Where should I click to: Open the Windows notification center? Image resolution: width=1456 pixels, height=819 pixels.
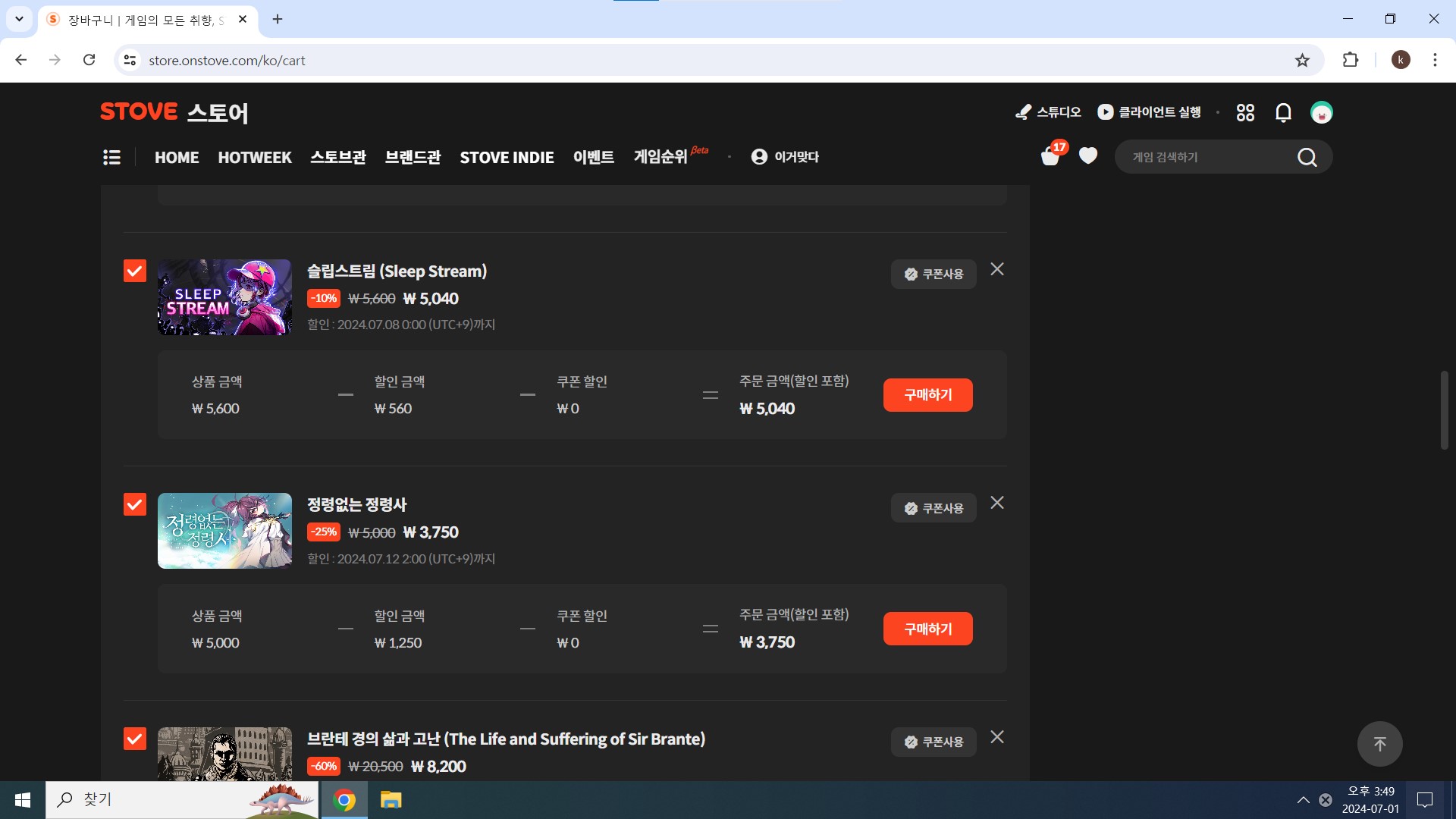(1425, 800)
